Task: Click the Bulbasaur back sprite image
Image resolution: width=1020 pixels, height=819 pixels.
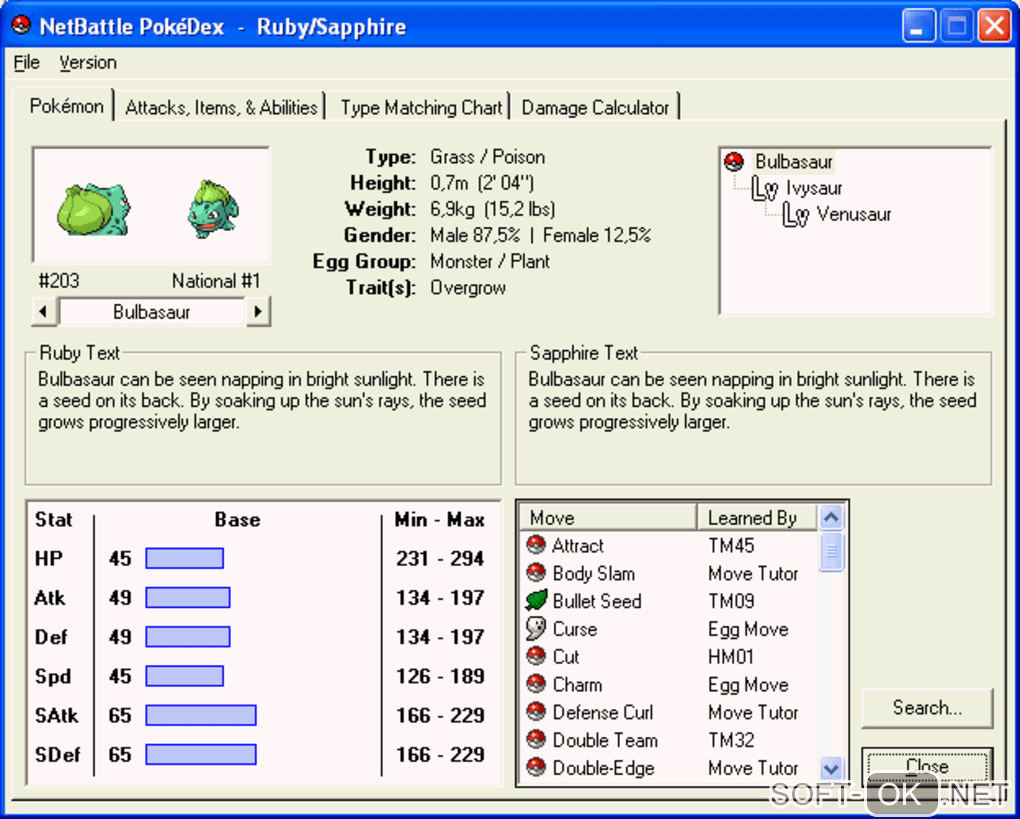Action: coord(94,209)
